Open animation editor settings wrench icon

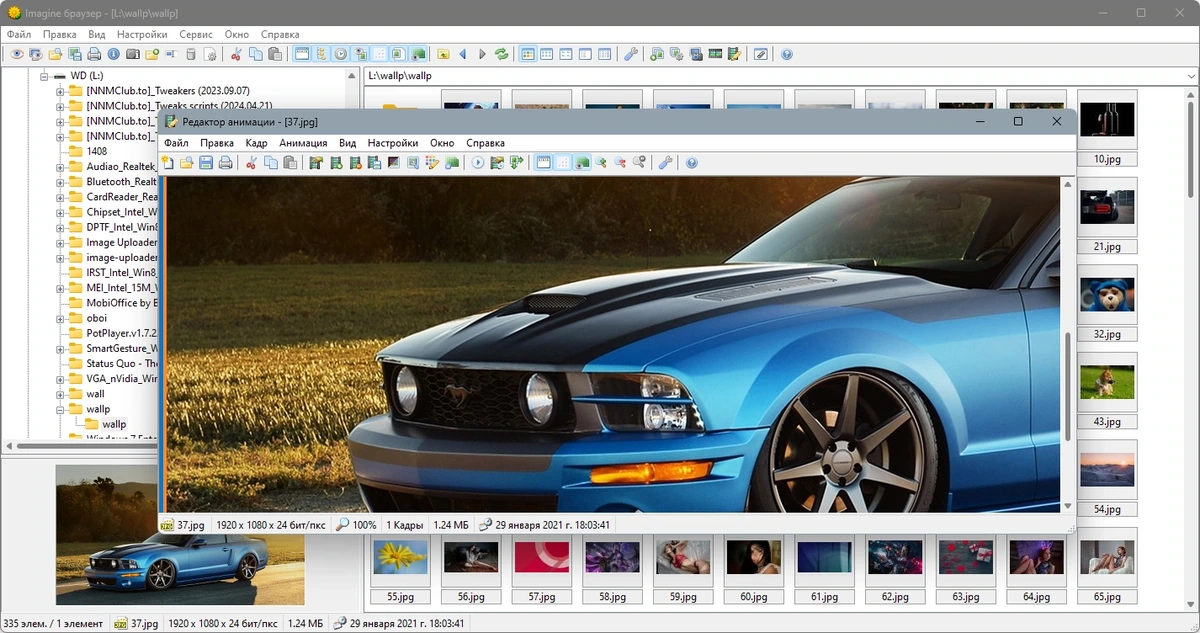pyautogui.click(x=665, y=162)
